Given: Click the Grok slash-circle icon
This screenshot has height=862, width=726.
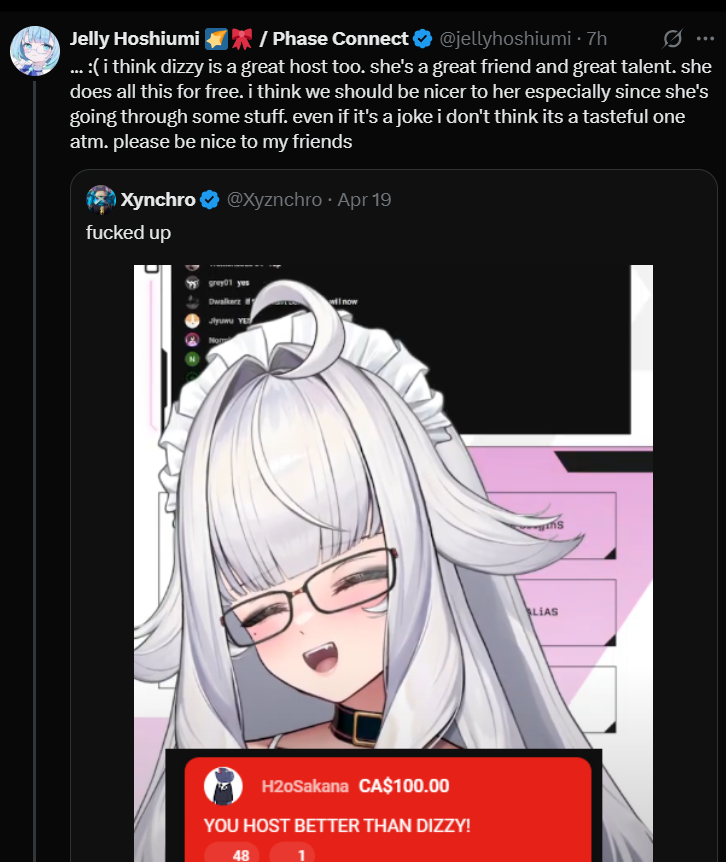Looking at the screenshot, I should coord(672,38).
